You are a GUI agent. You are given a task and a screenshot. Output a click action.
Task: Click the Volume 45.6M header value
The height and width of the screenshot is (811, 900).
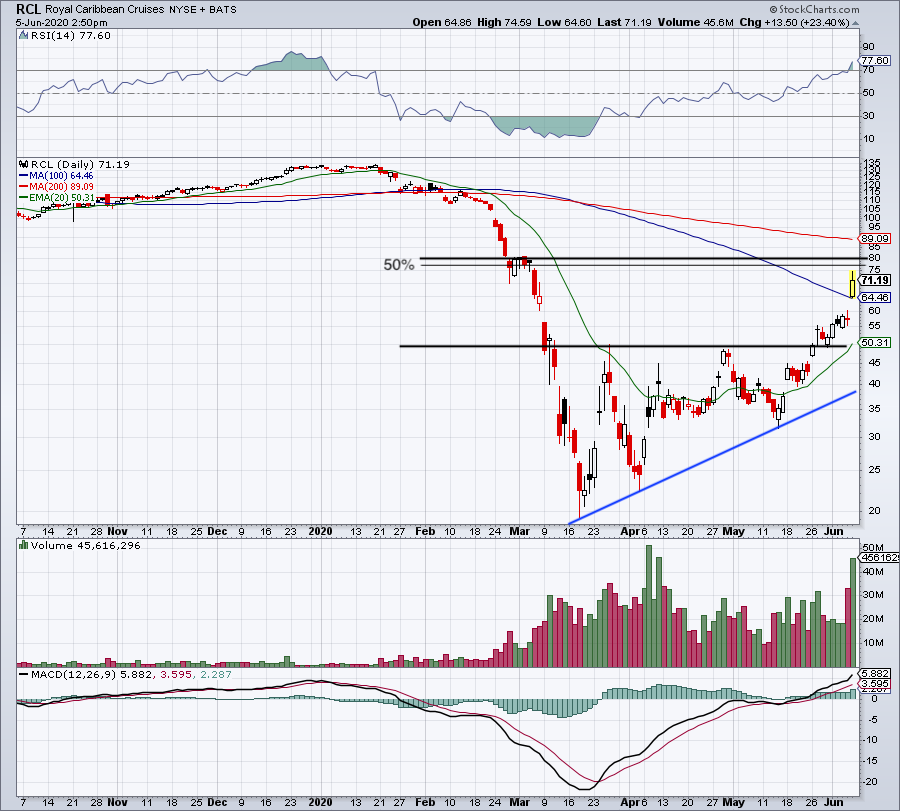696,22
